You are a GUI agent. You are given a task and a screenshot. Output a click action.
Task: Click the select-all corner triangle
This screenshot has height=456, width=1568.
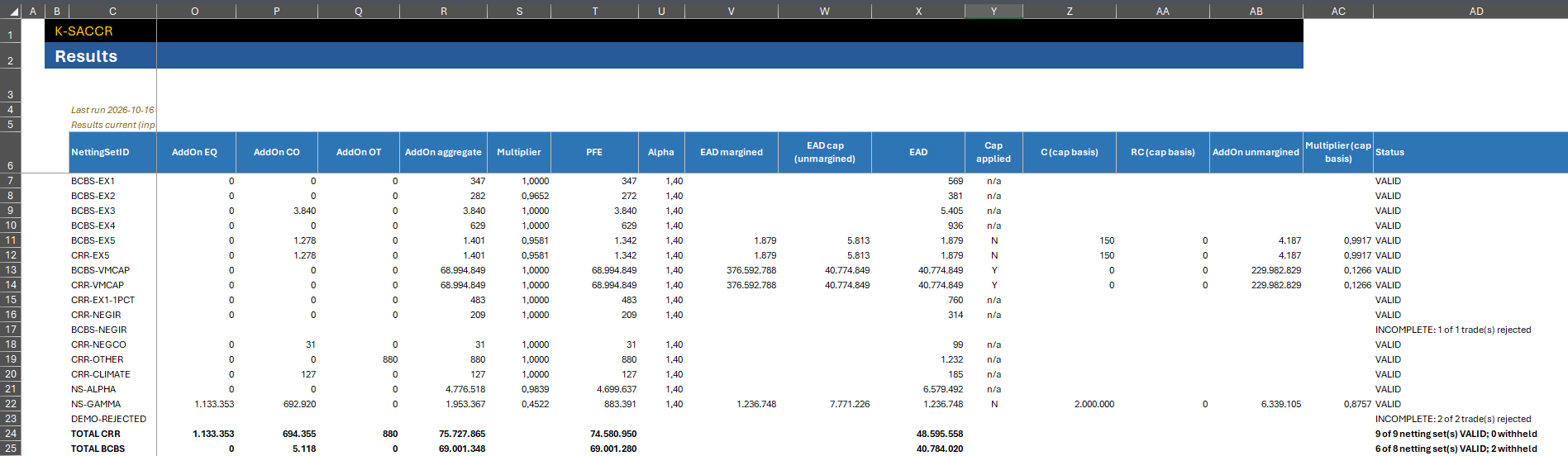pos(11,11)
